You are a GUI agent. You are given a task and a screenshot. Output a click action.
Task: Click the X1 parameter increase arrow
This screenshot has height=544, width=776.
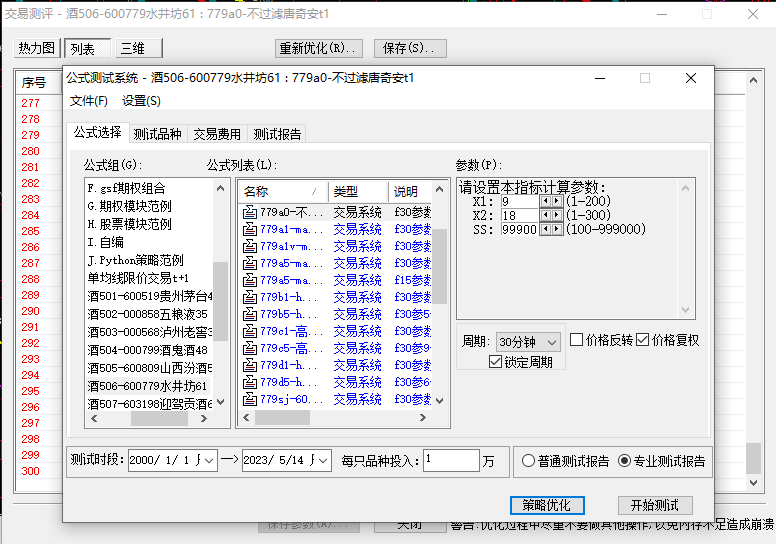point(556,201)
